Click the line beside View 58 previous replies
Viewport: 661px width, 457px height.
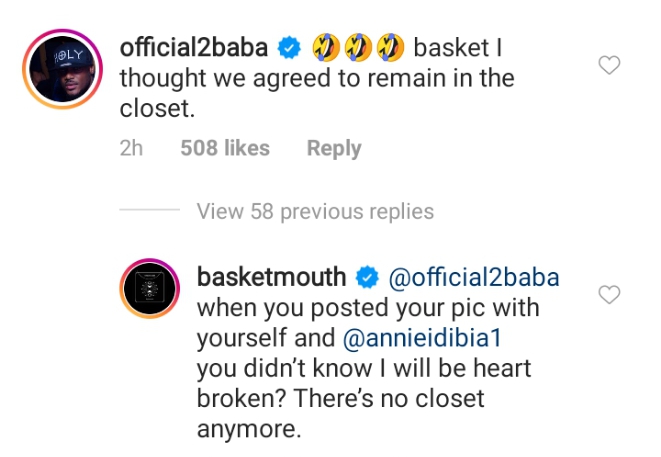coord(150,211)
